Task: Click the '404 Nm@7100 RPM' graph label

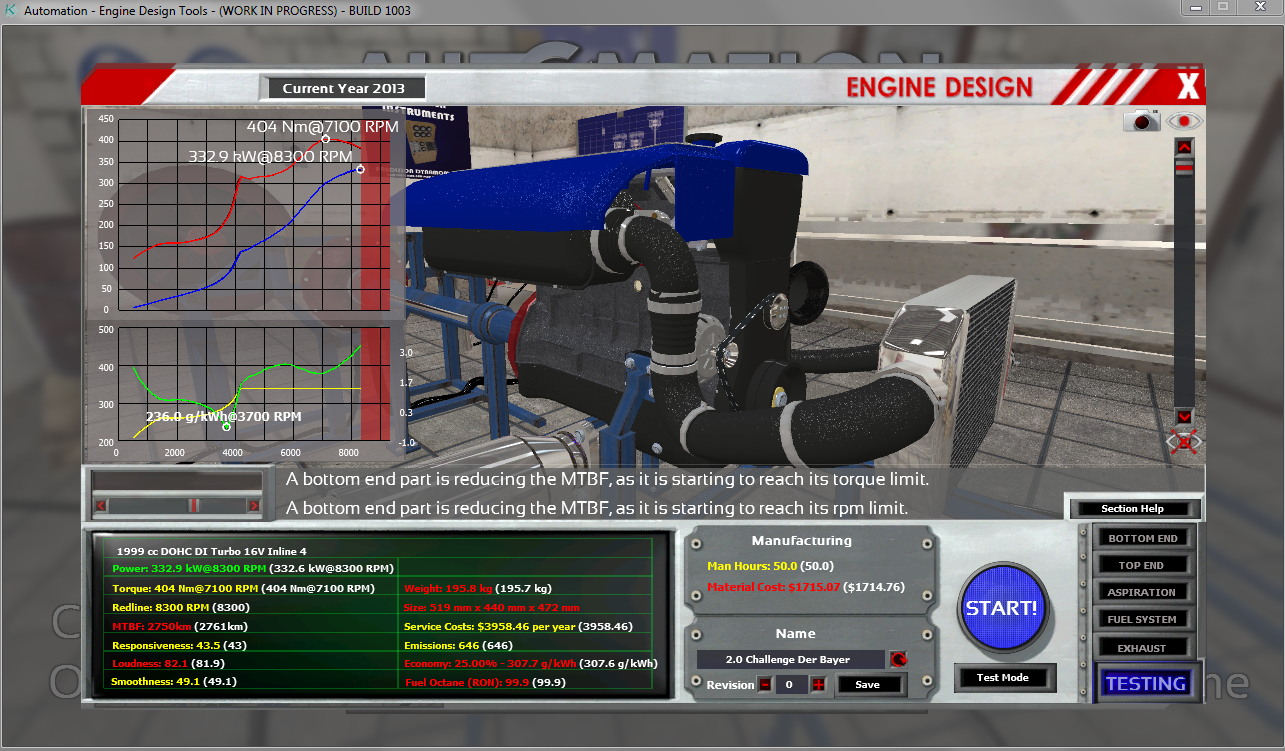Action: click(x=323, y=127)
